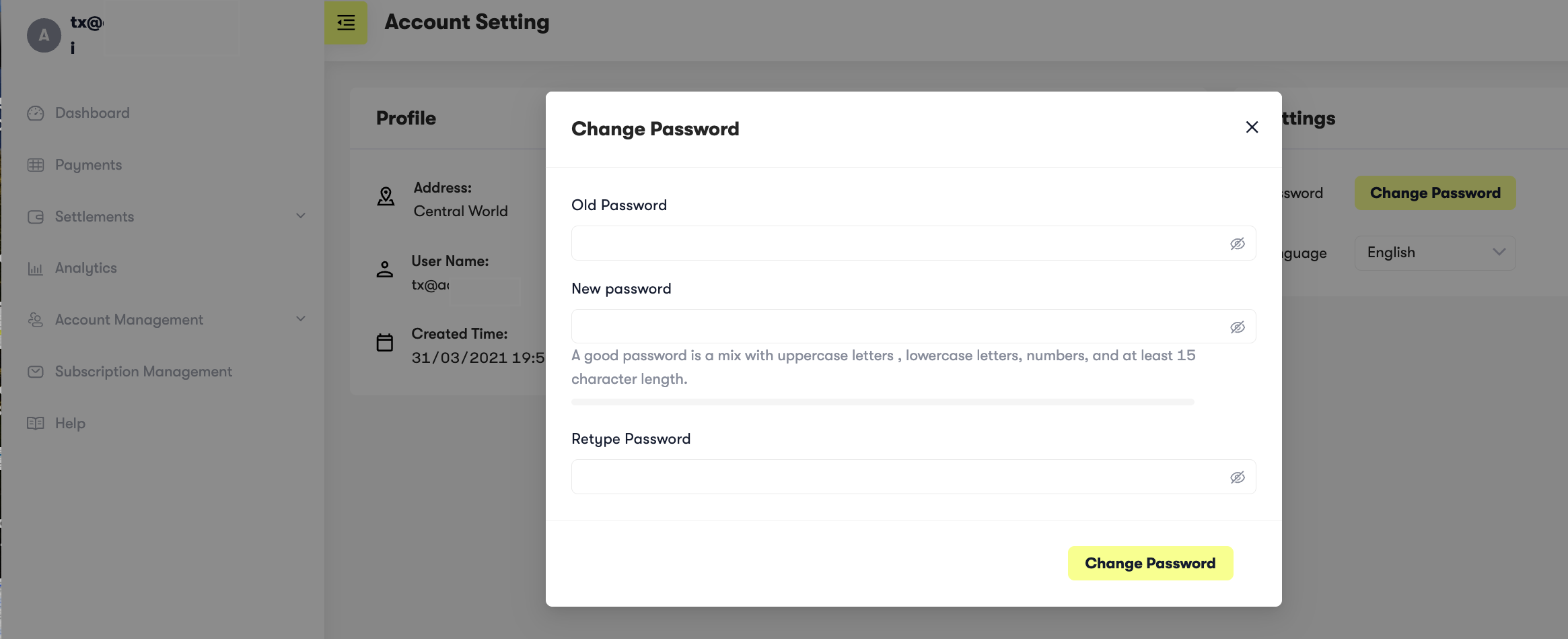1568x639 pixels.
Task: Expand the Settlements submenu chevron
Action: coord(301,216)
